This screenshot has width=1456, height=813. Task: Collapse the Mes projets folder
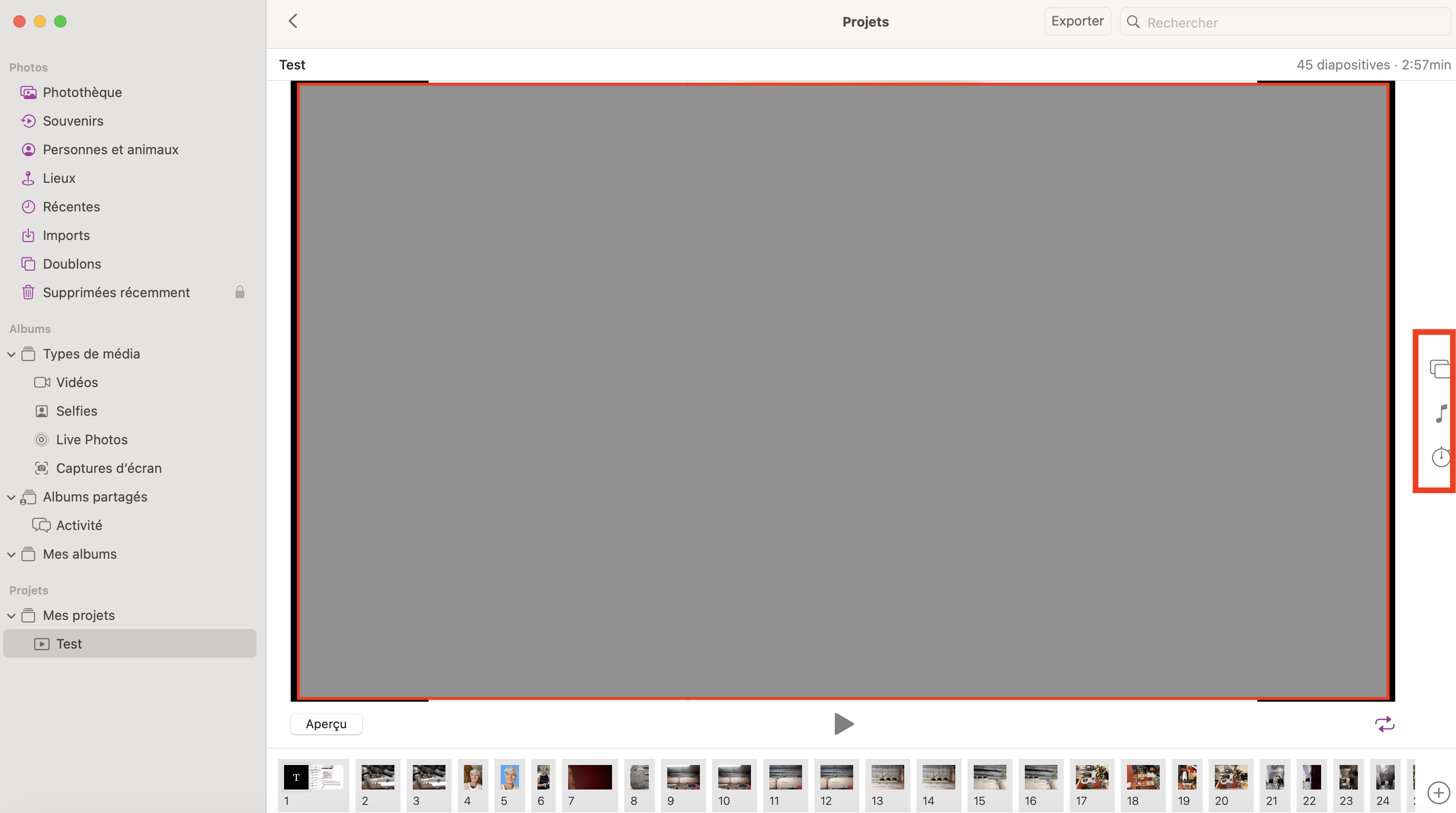pyautogui.click(x=11, y=616)
